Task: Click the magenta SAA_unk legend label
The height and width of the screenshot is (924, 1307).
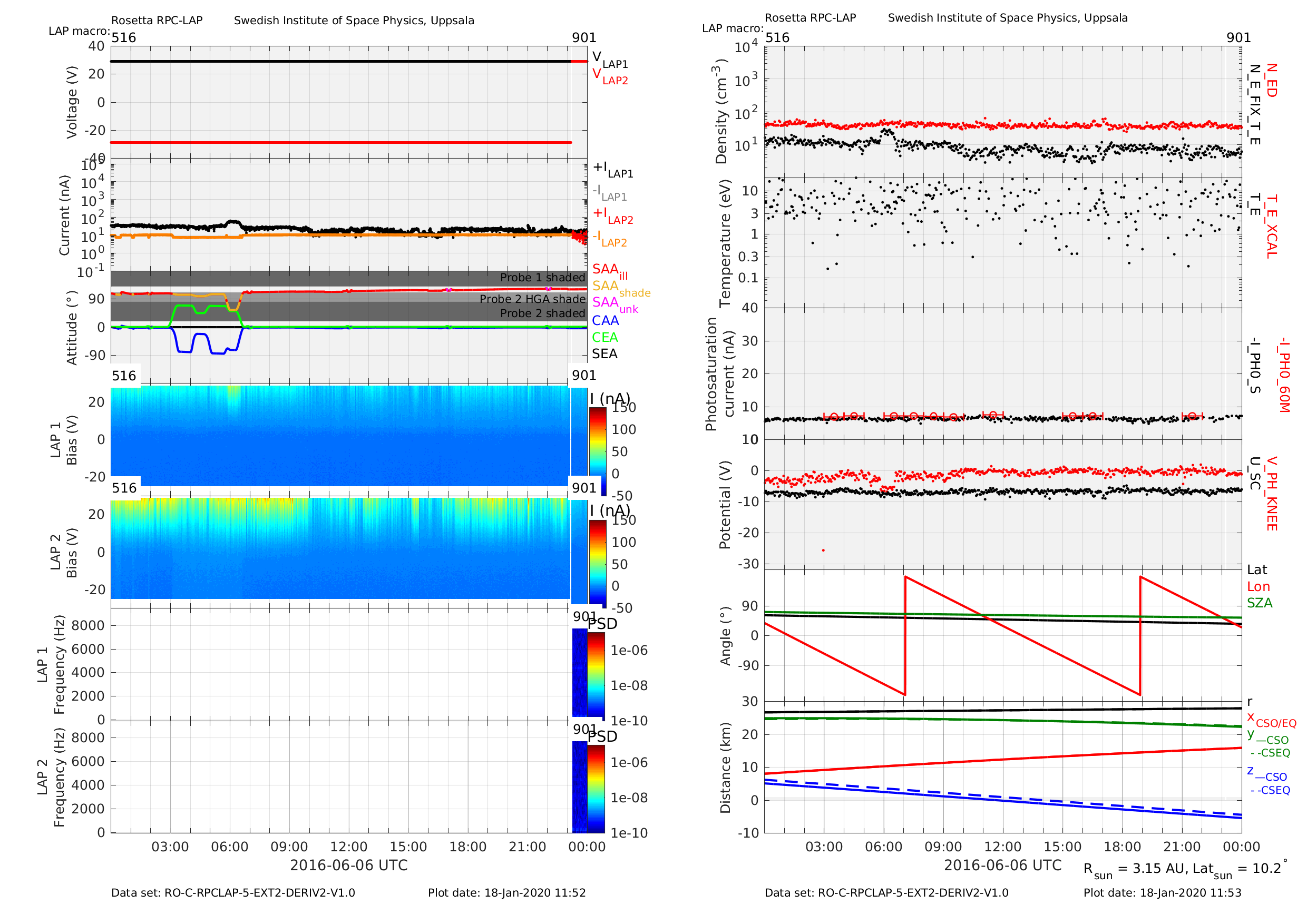Action: (615, 304)
